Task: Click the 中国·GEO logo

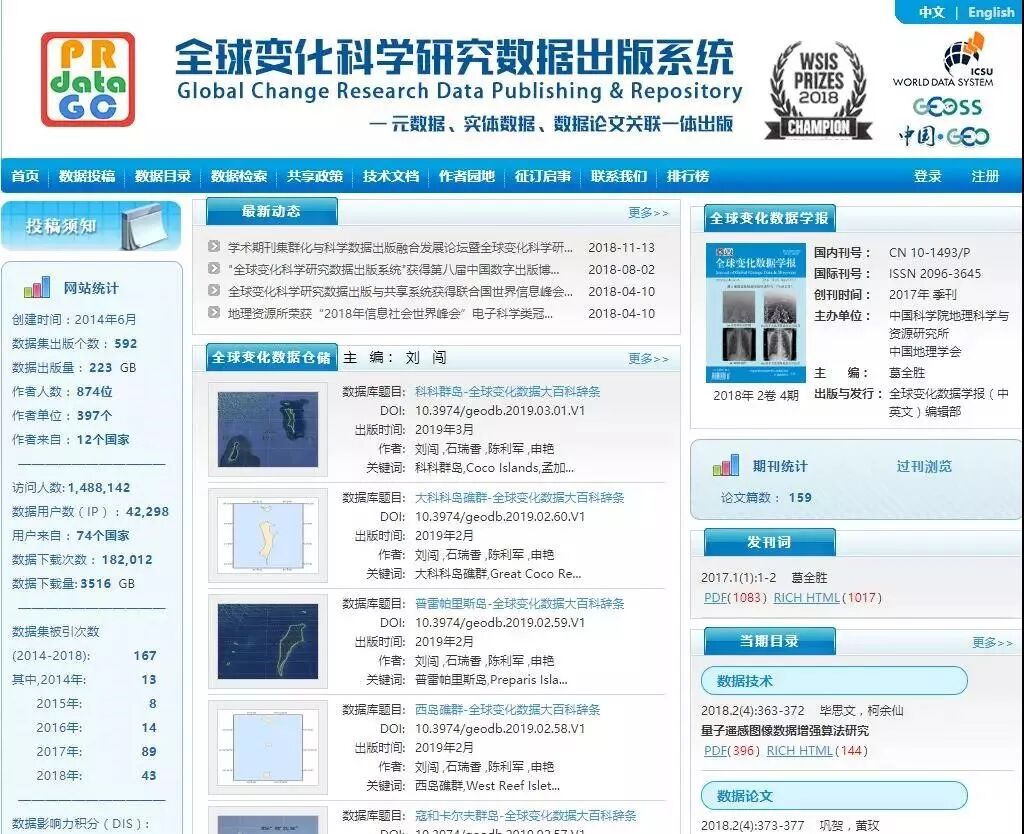Action: tap(944, 135)
